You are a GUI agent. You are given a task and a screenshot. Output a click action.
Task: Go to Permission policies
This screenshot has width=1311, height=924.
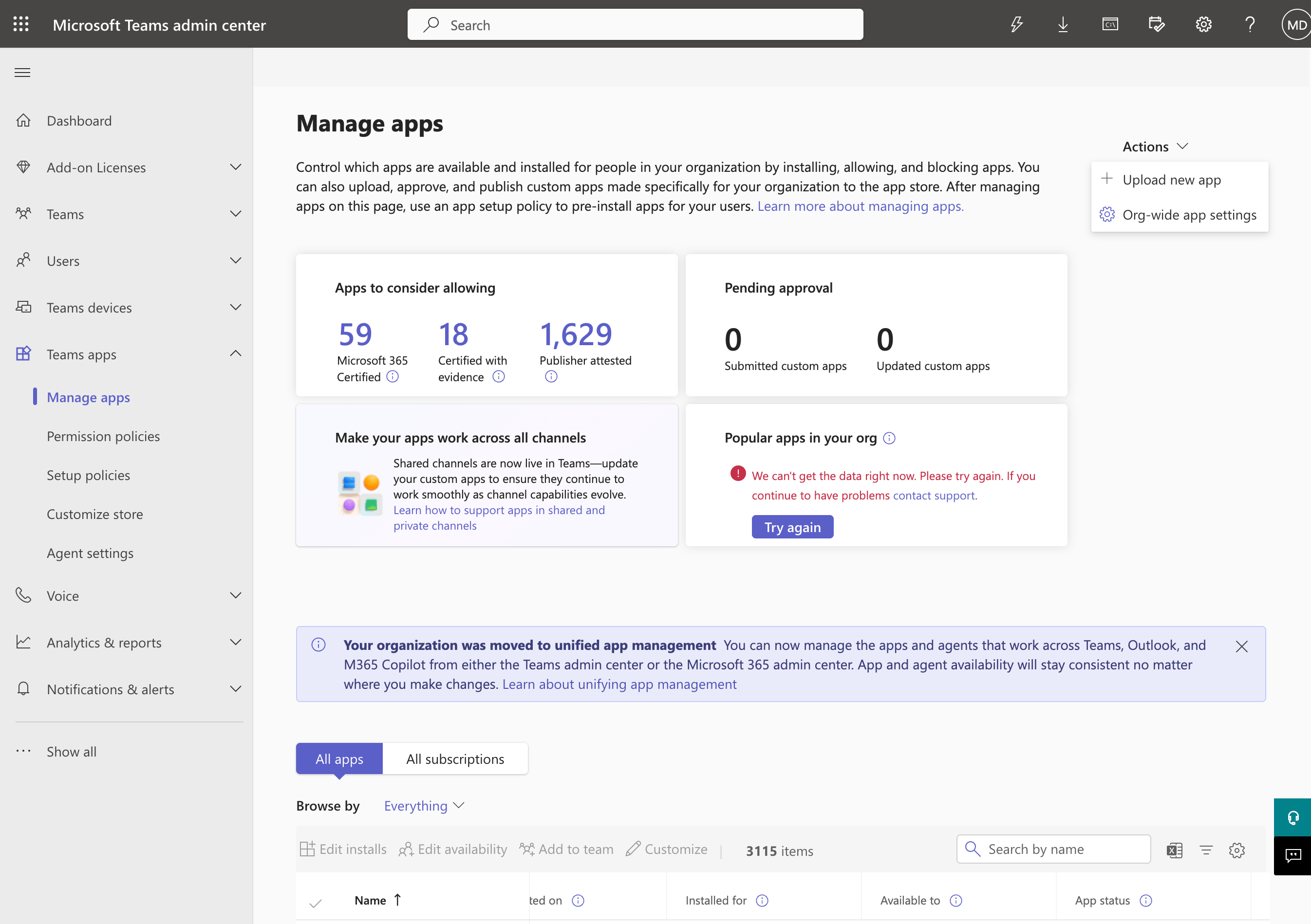point(103,436)
